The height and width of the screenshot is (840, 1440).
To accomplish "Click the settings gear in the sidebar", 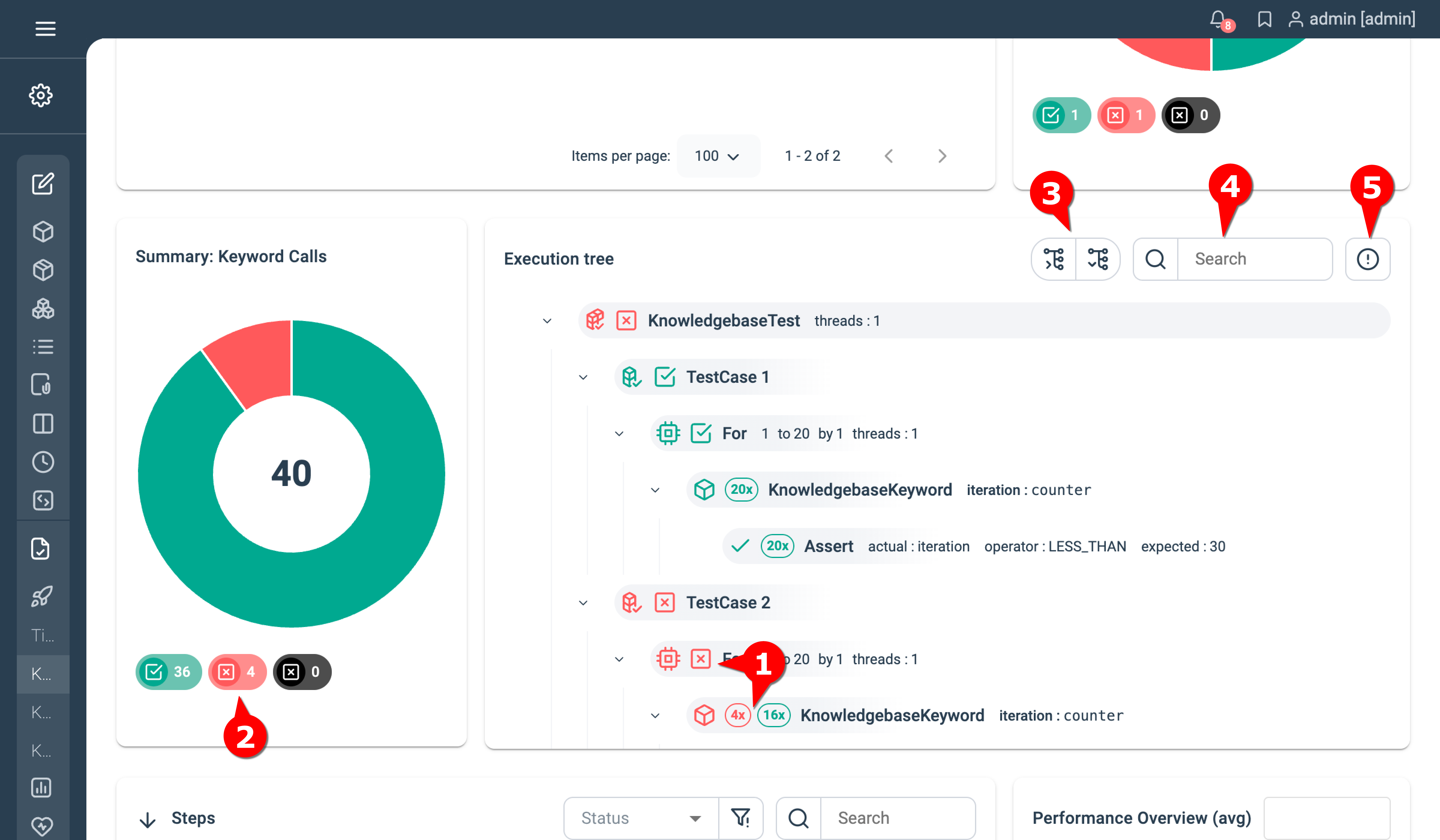I will 40,95.
